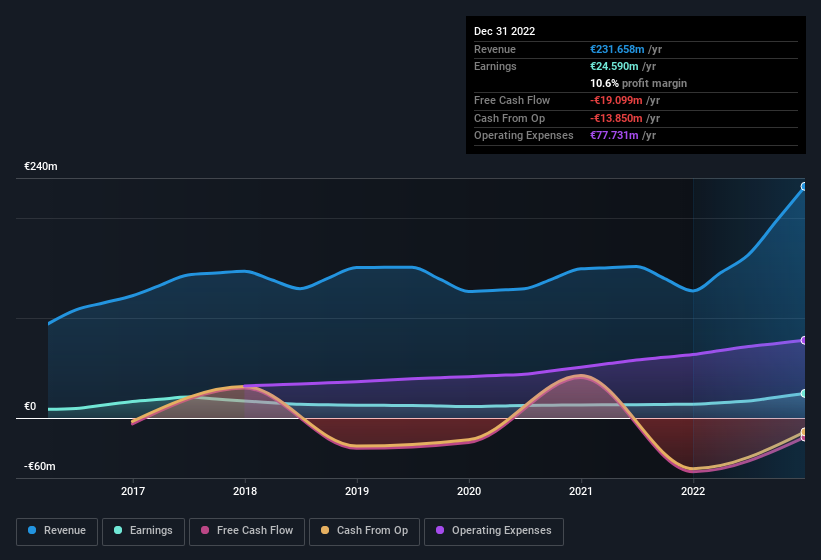Toggle the Cash From Op legend button
Viewport: 821px width, 560px height.
pos(364,531)
